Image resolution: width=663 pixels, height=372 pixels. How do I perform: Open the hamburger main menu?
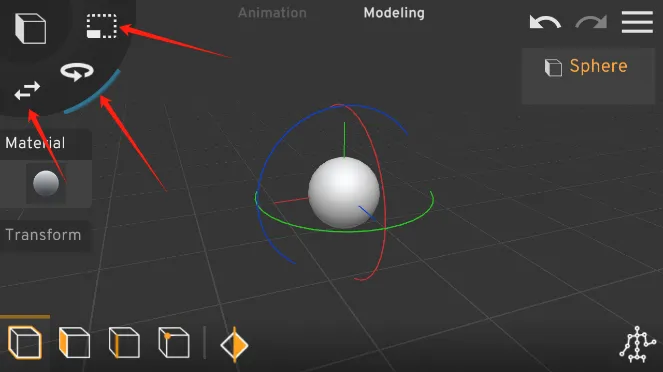637,22
